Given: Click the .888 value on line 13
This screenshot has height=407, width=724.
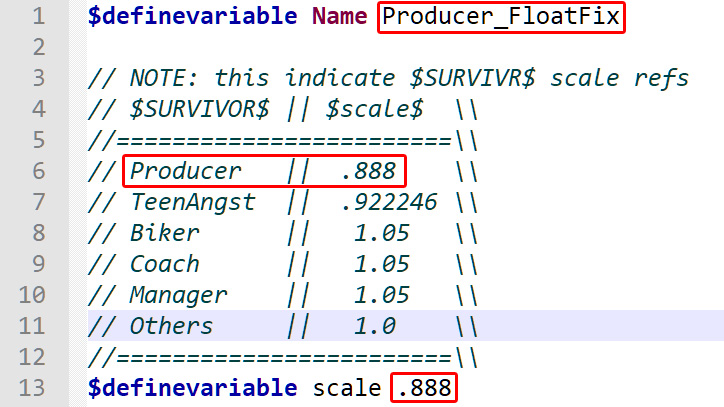Looking at the screenshot, I should [x=423, y=388].
